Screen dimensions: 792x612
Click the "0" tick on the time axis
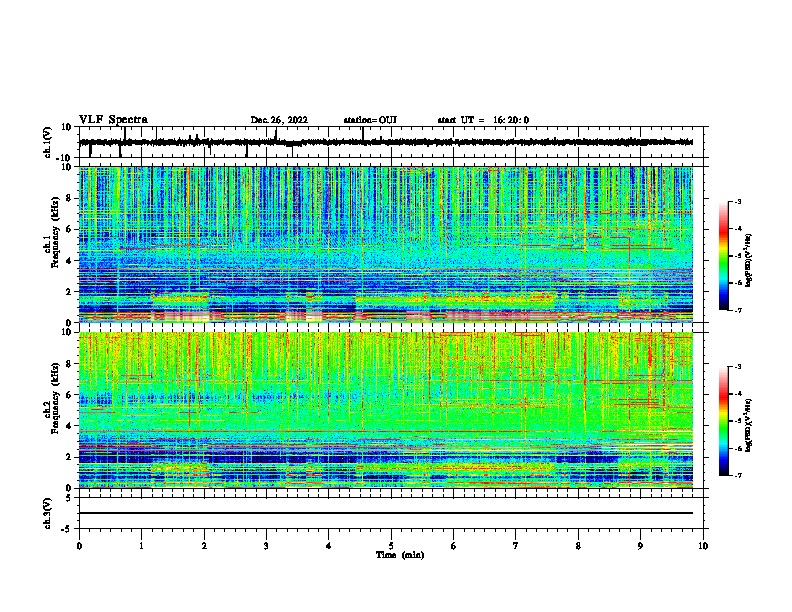tap(79, 546)
